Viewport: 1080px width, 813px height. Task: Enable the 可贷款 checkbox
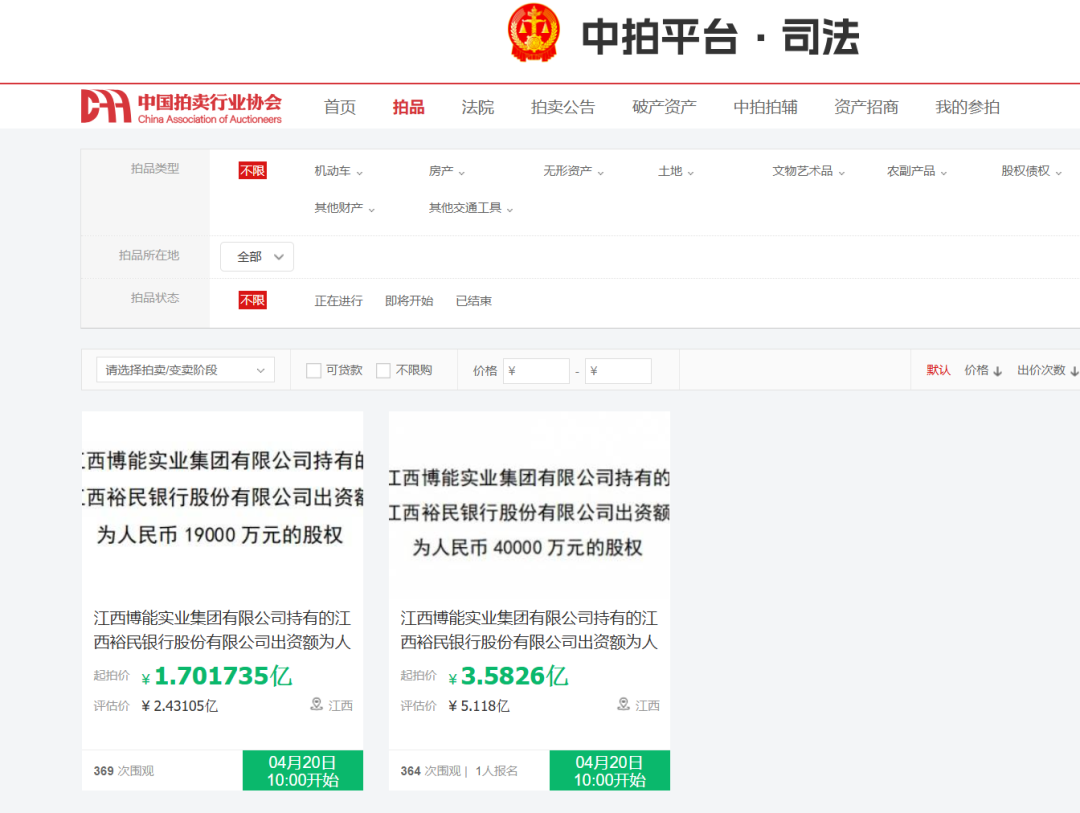(313, 370)
